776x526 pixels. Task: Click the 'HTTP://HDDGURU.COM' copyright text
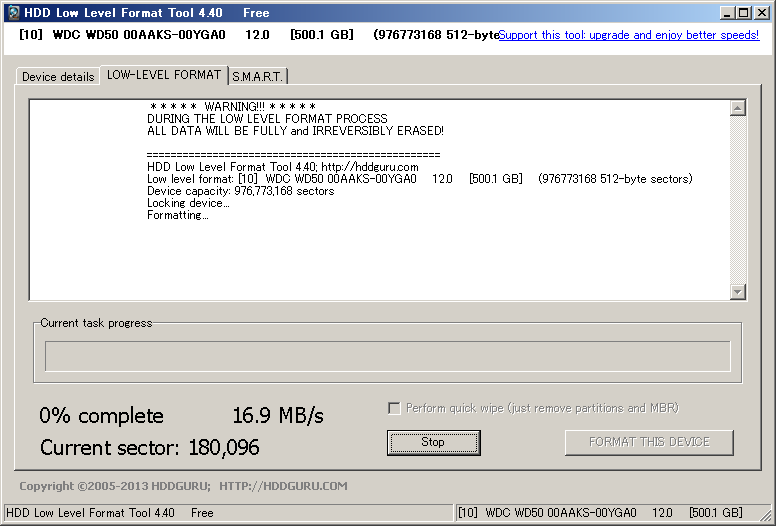(283, 486)
